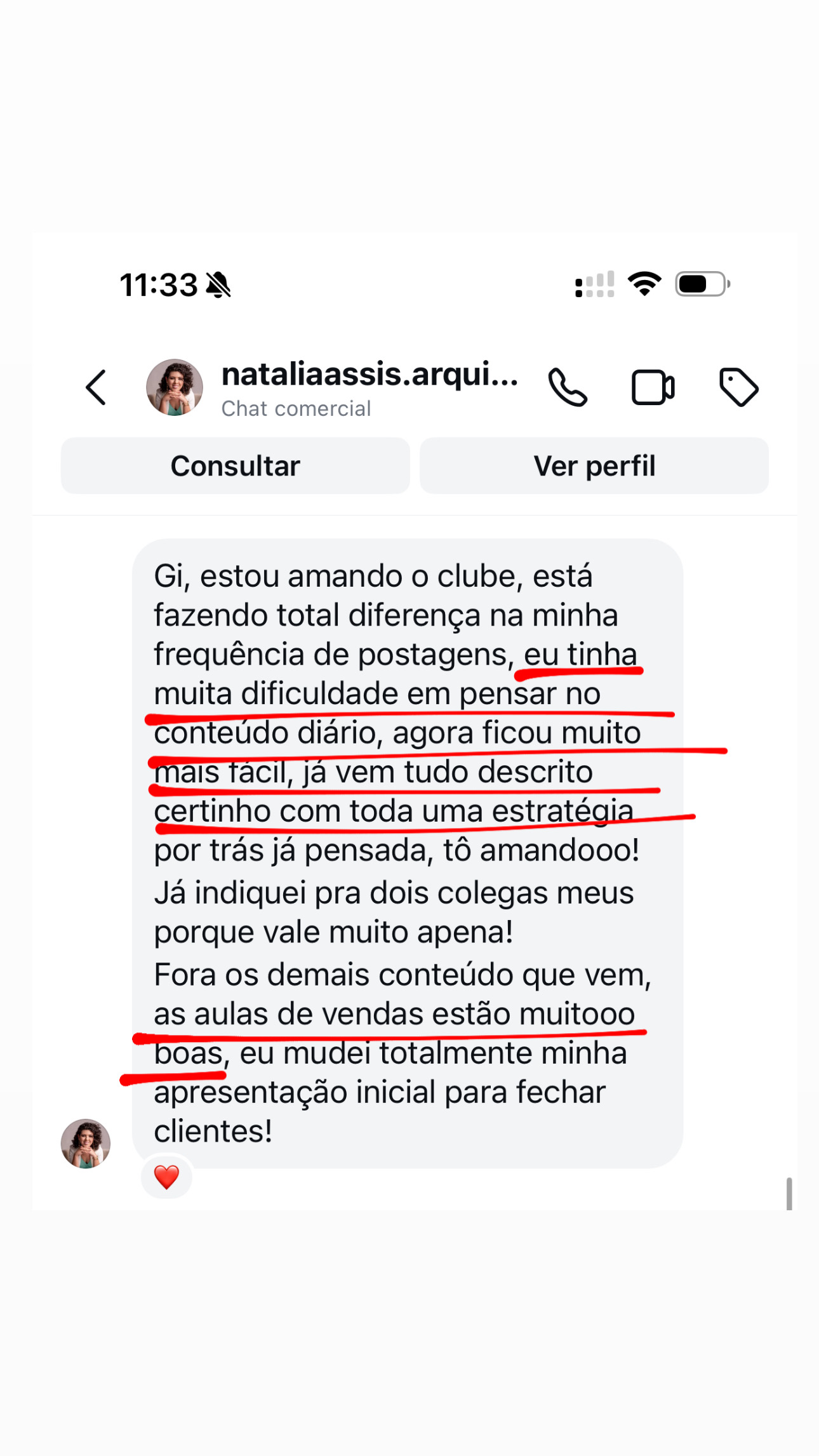Tap the 11:33 clock in the status bar
This screenshot has height=1456, width=819.
pos(159,284)
